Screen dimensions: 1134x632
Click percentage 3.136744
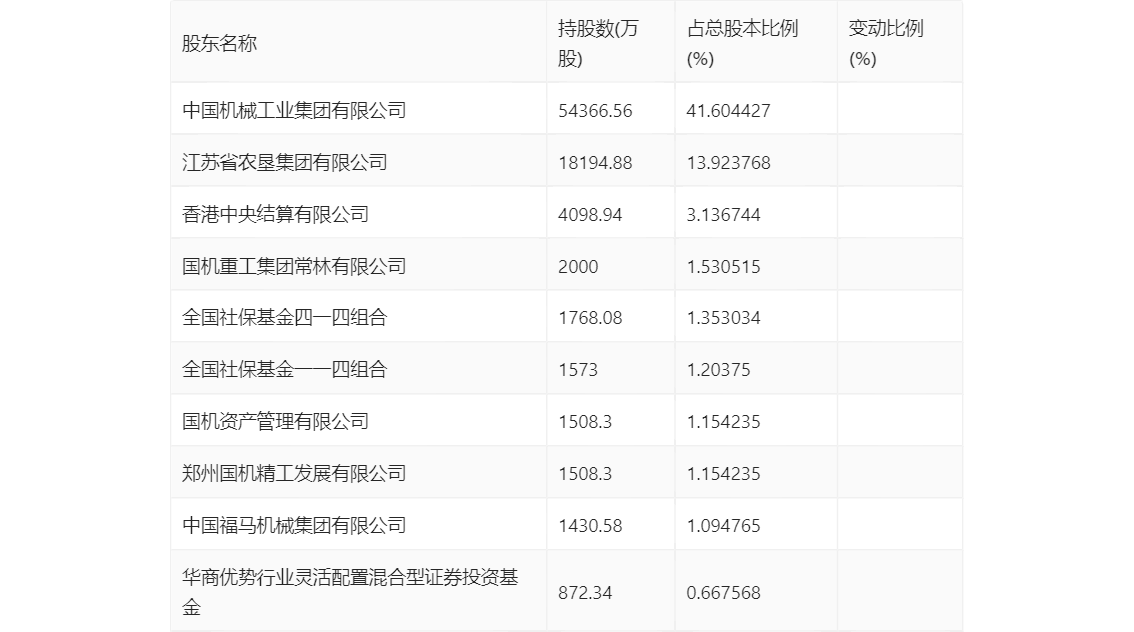coord(723,215)
